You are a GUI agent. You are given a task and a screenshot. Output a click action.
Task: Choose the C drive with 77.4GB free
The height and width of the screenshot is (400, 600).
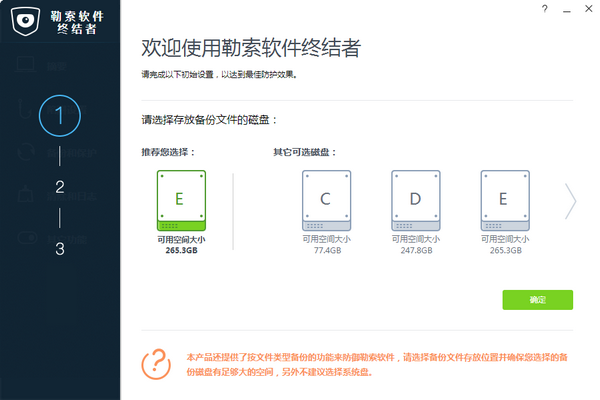click(x=326, y=201)
